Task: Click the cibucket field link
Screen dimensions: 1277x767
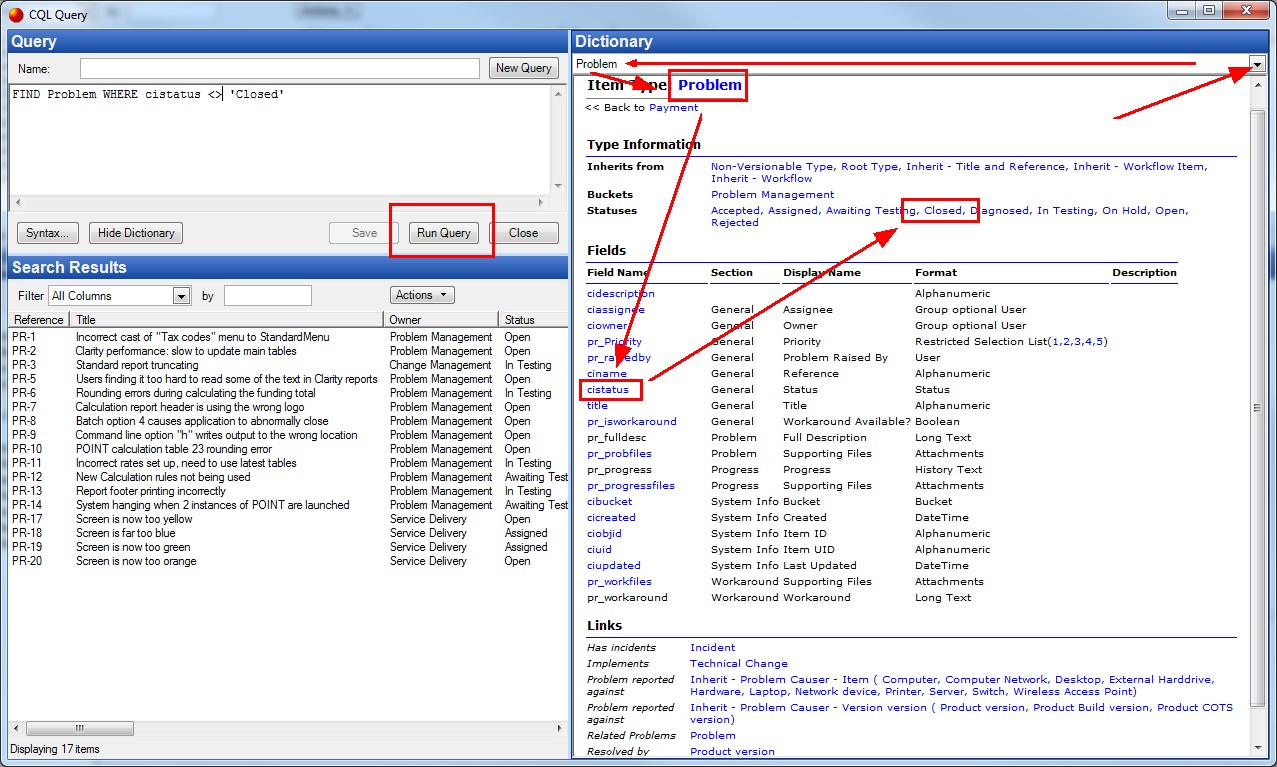Action: [610, 502]
